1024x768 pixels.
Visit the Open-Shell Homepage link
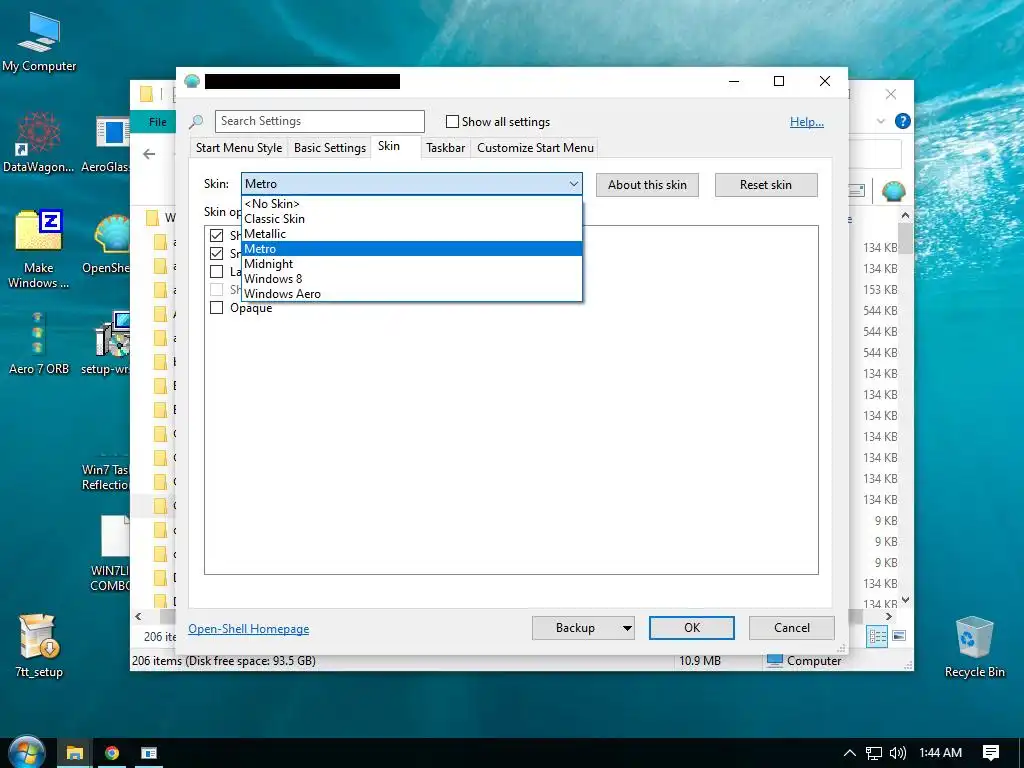(249, 629)
